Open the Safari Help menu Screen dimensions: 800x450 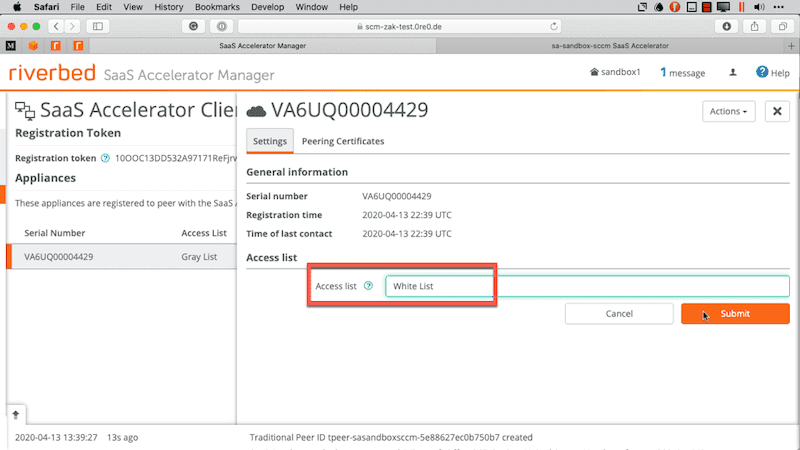coord(348,7)
